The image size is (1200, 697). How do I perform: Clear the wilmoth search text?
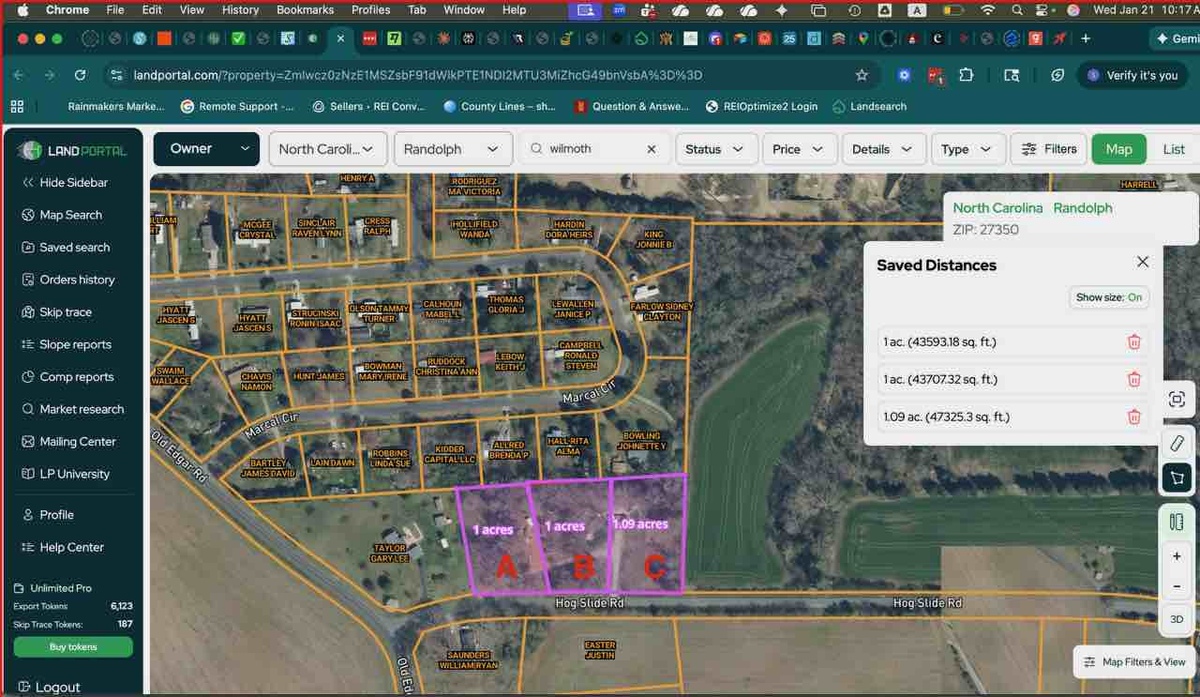(651, 149)
